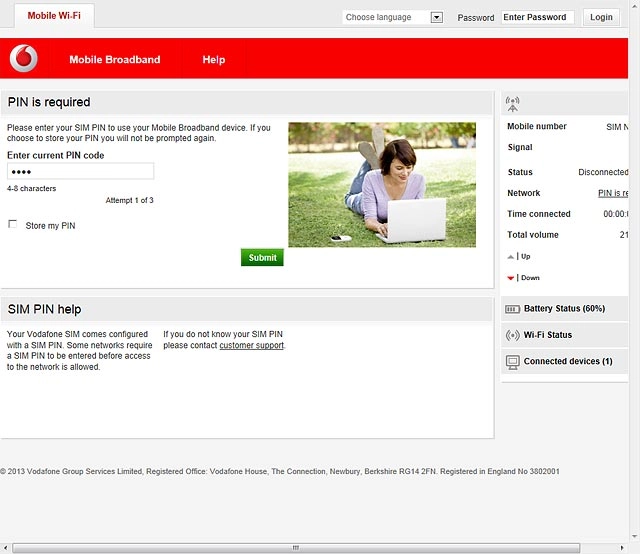This screenshot has height=554, width=640.
Task: Click the Enter Password field
Action: coord(538,17)
